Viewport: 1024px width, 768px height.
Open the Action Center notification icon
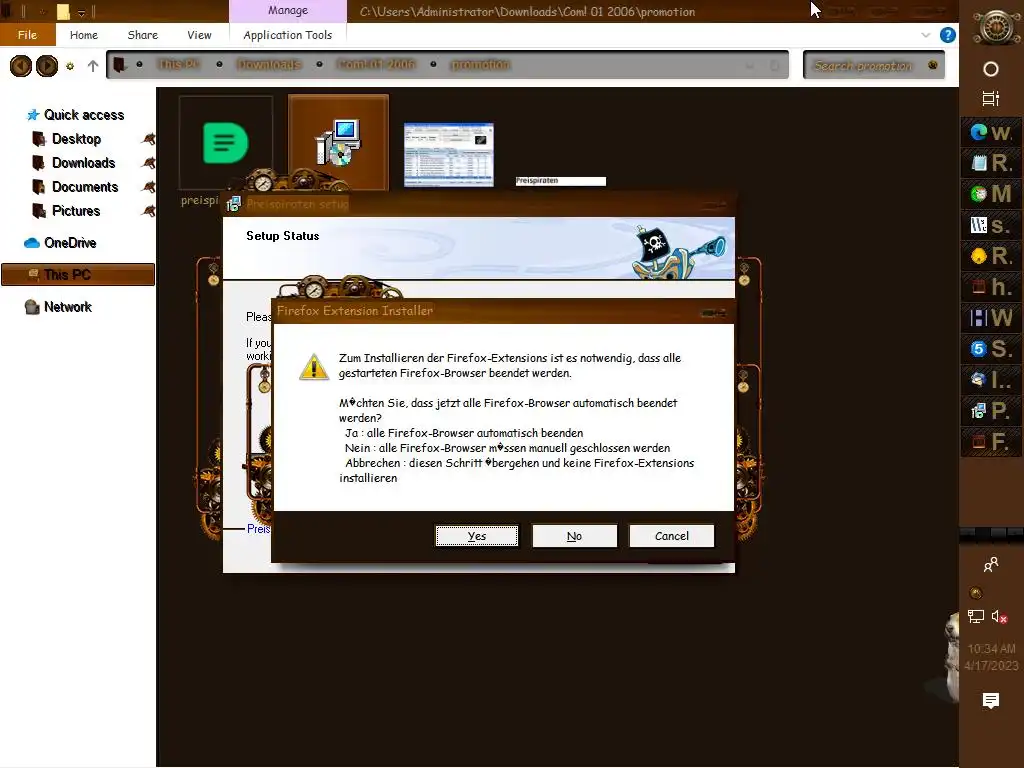coord(991,700)
